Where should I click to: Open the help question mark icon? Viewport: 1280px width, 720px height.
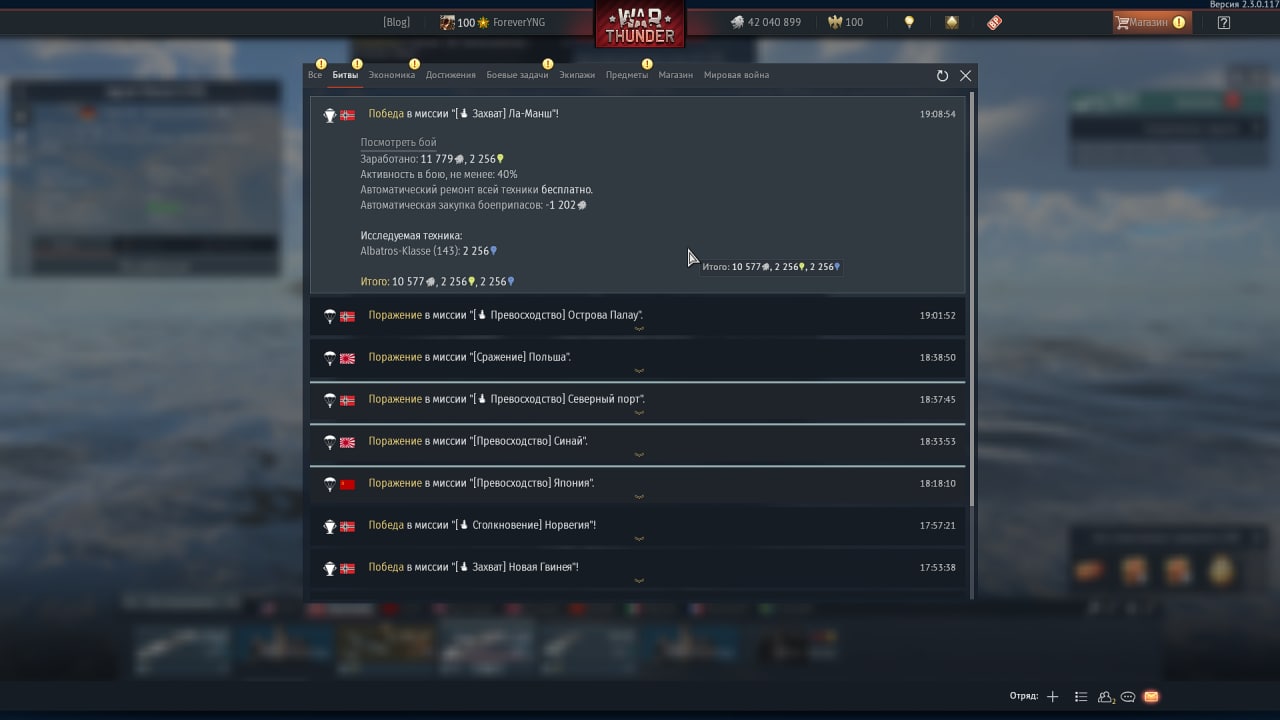pos(1224,22)
